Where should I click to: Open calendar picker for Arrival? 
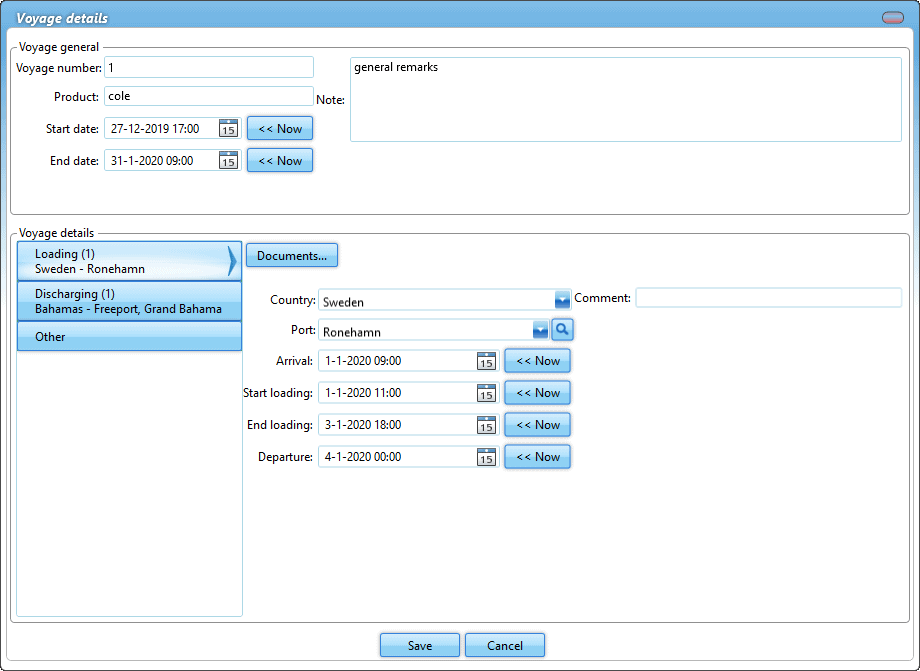486,361
